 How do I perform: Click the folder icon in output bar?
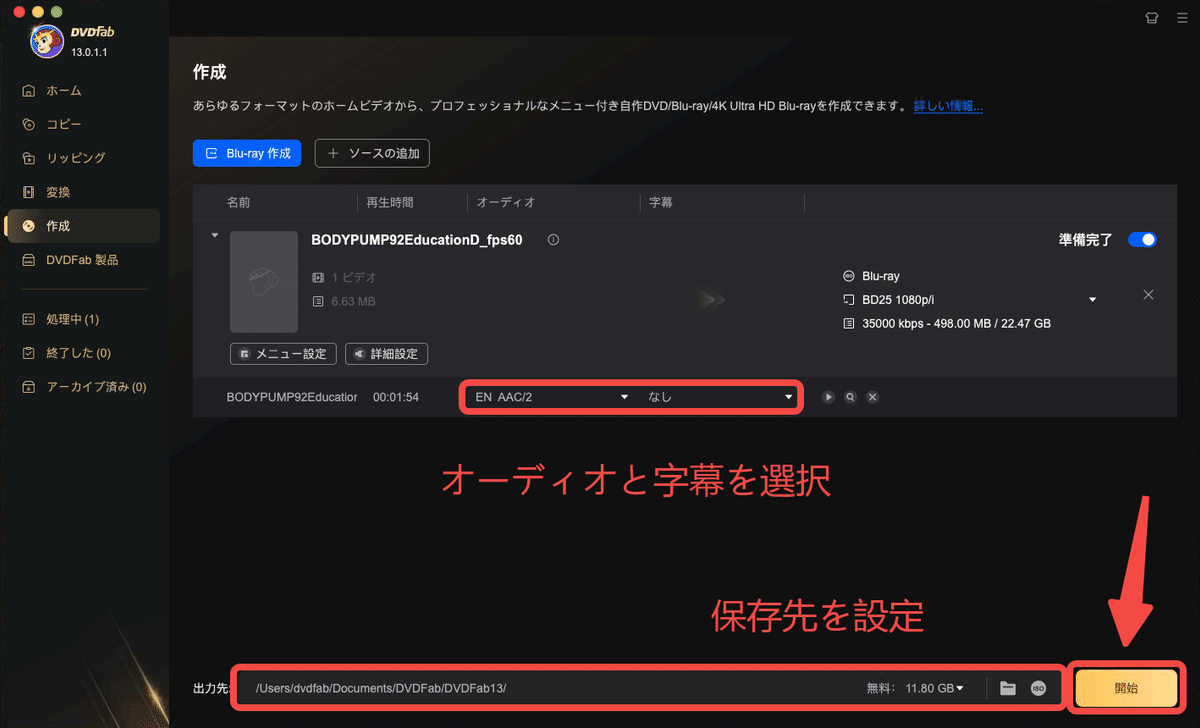pyautogui.click(x=1008, y=688)
